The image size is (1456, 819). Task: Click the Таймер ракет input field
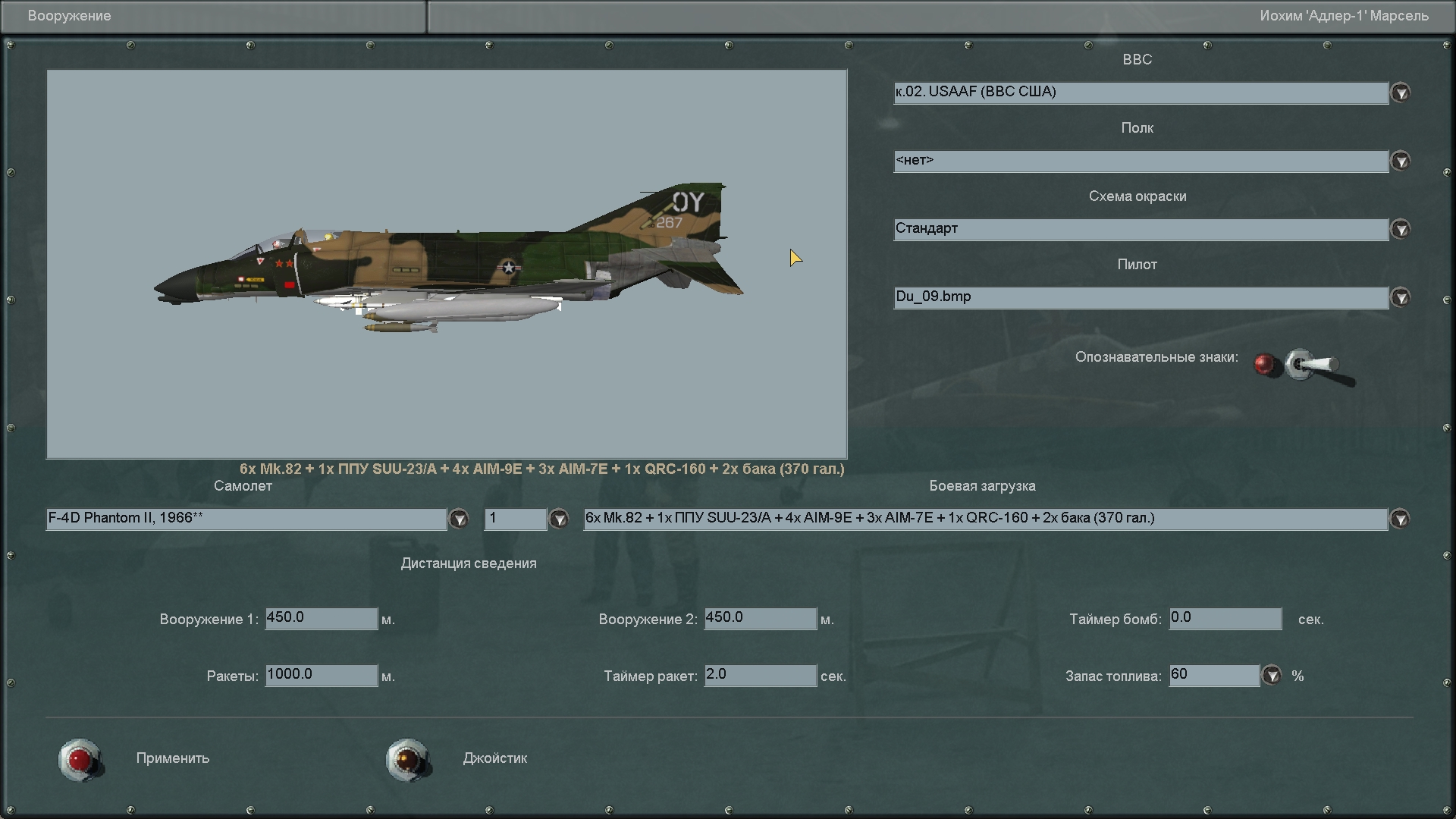point(760,675)
